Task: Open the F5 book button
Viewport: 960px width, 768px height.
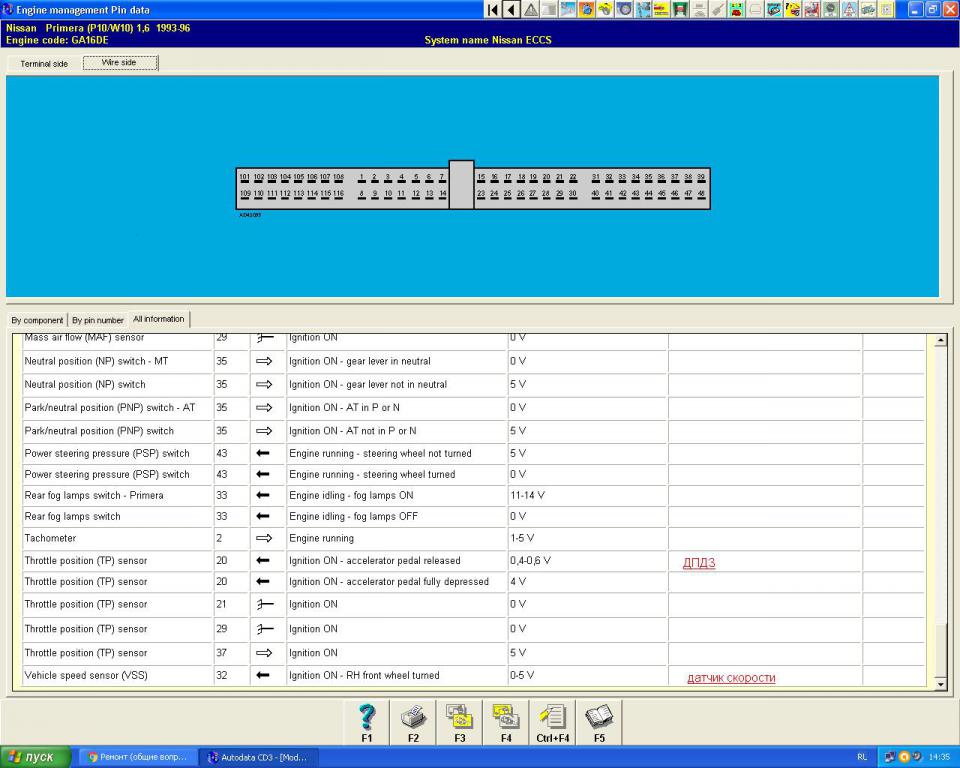Action: (x=599, y=723)
